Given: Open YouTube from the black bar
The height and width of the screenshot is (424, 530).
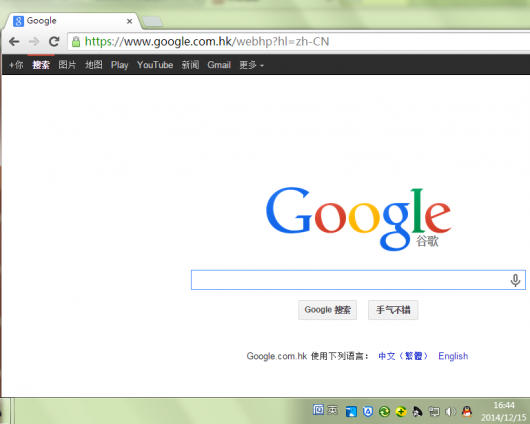Looking at the screenshot, I should [x=155, y=65].
